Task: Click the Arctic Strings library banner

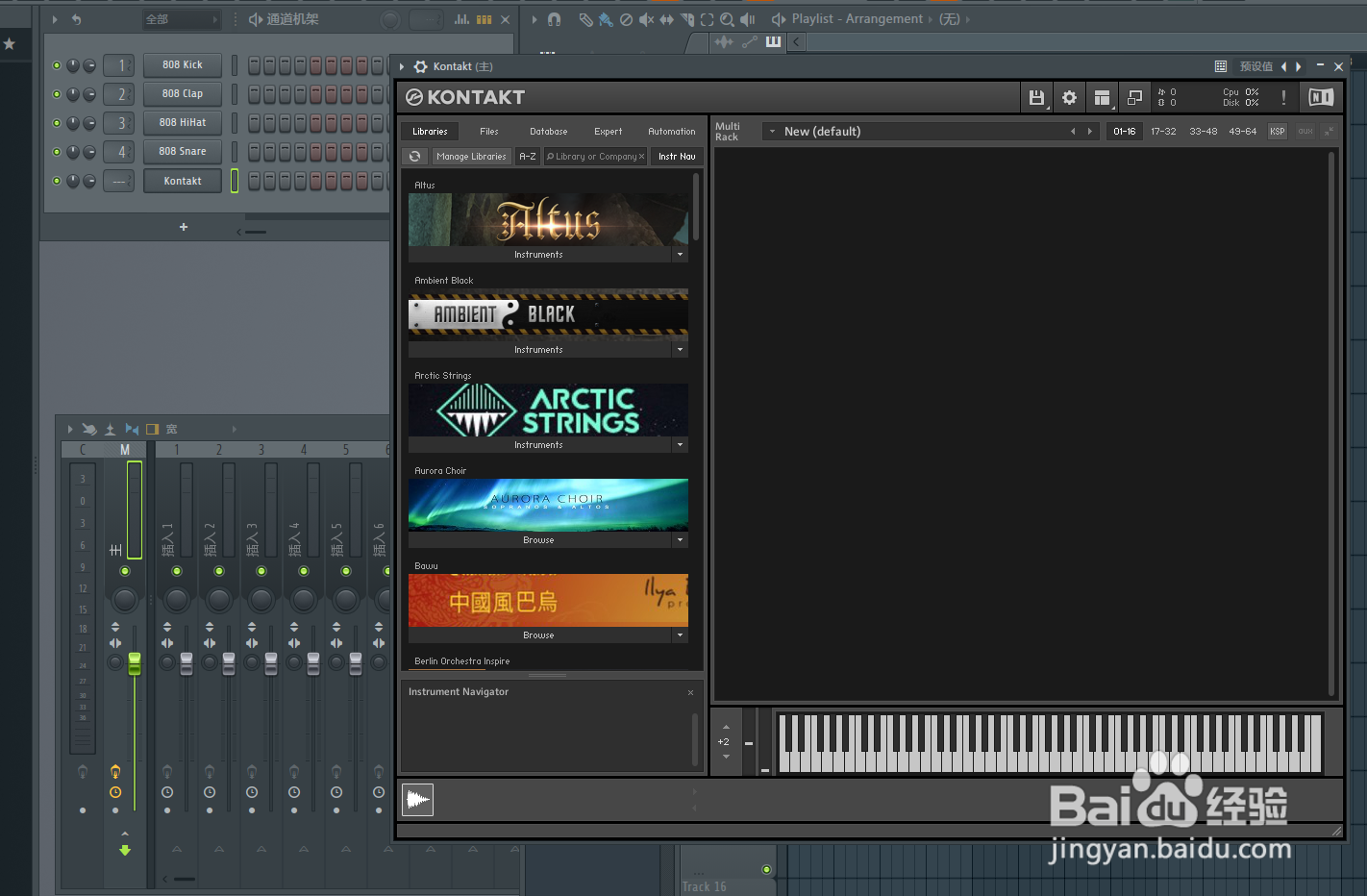Action: pyautogui.click(x=548, y=411)
